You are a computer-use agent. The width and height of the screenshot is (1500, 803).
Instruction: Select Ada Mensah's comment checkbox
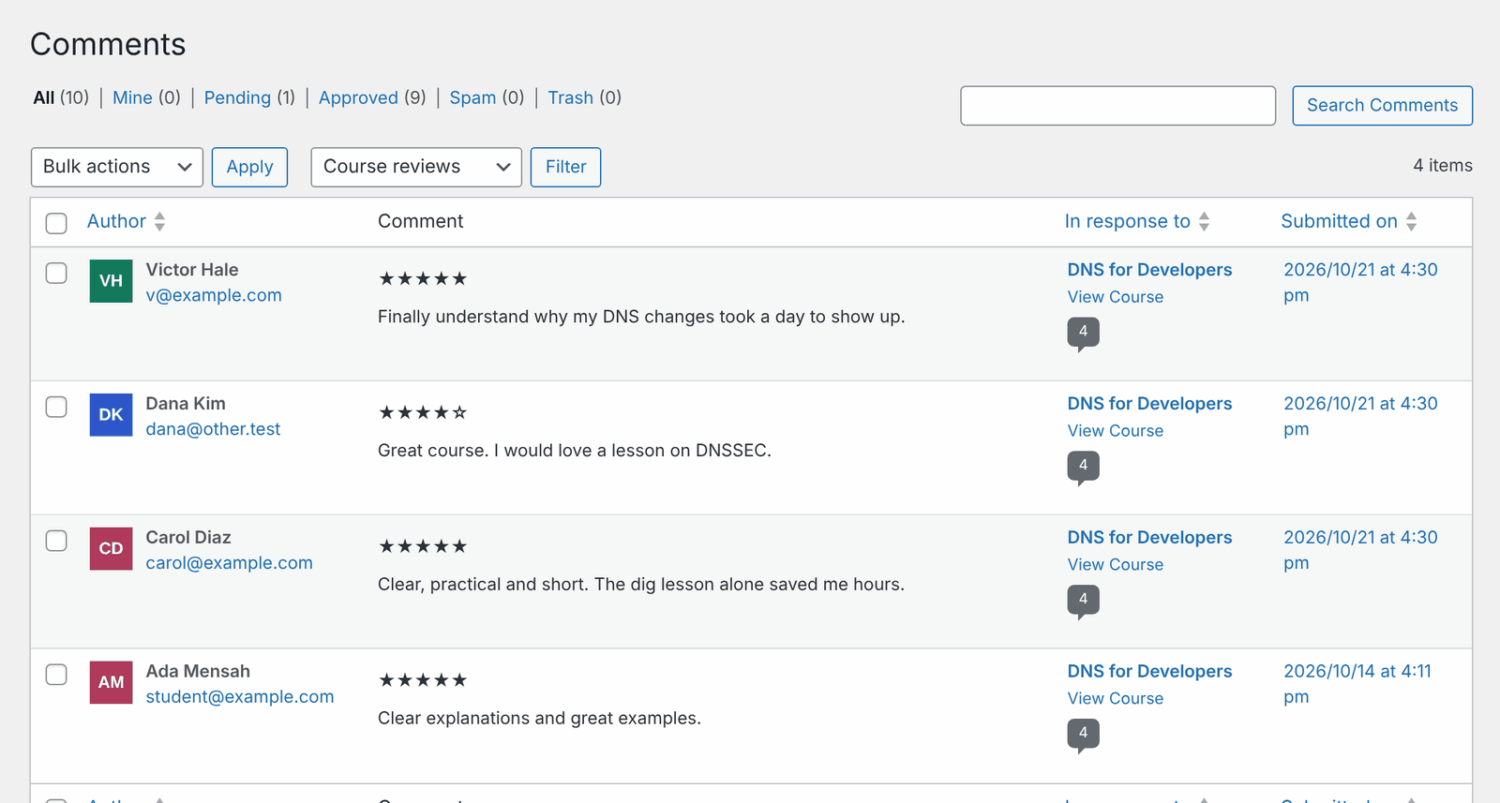click(57, 674)
